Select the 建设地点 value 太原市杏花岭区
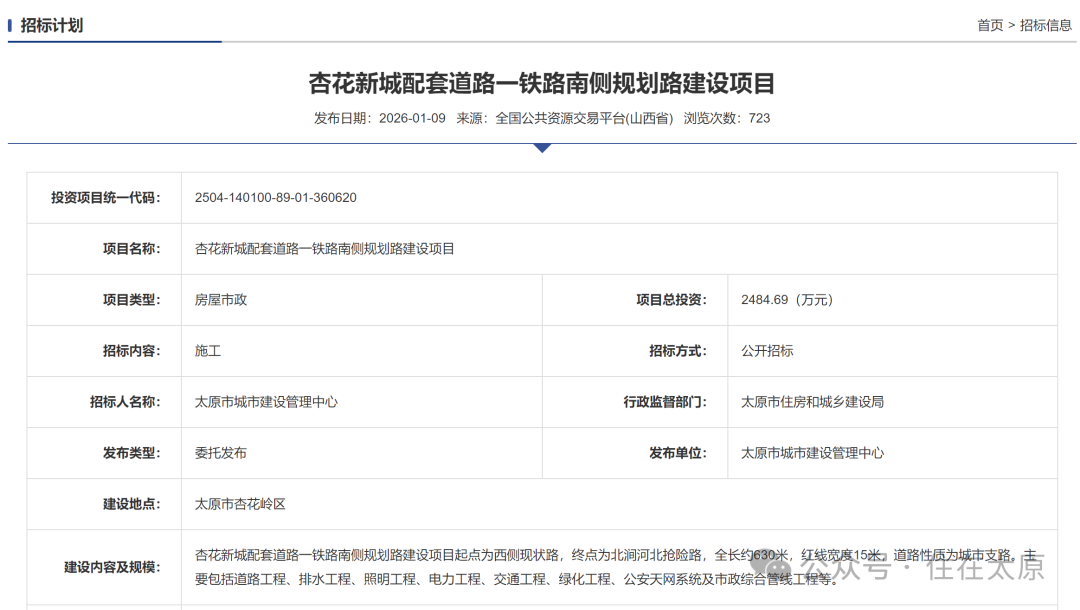The width and height of the screenshot is (1080, 610). pos(238,503)
